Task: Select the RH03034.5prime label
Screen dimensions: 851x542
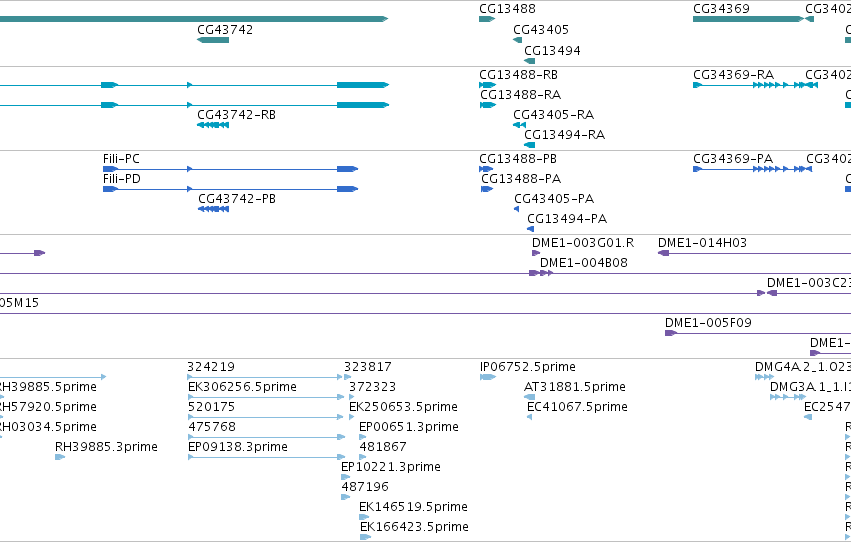Action: tap(48, 428)
